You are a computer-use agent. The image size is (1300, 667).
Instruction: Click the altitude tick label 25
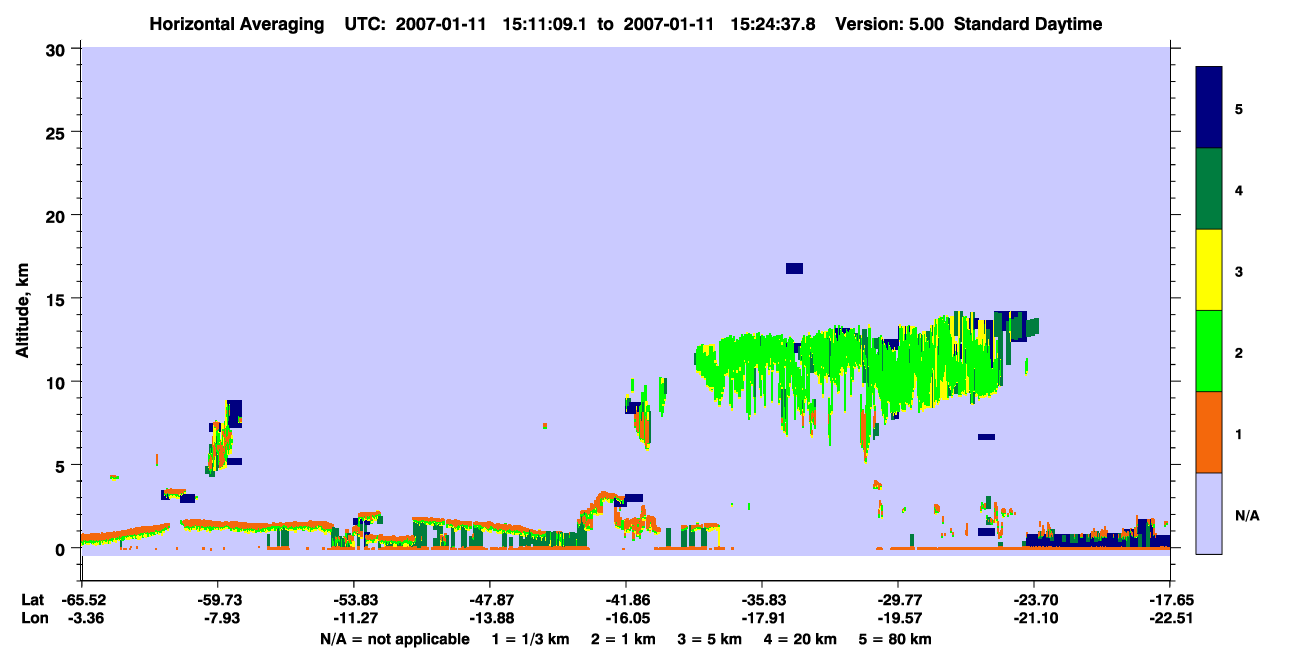[x=58, y=132]
